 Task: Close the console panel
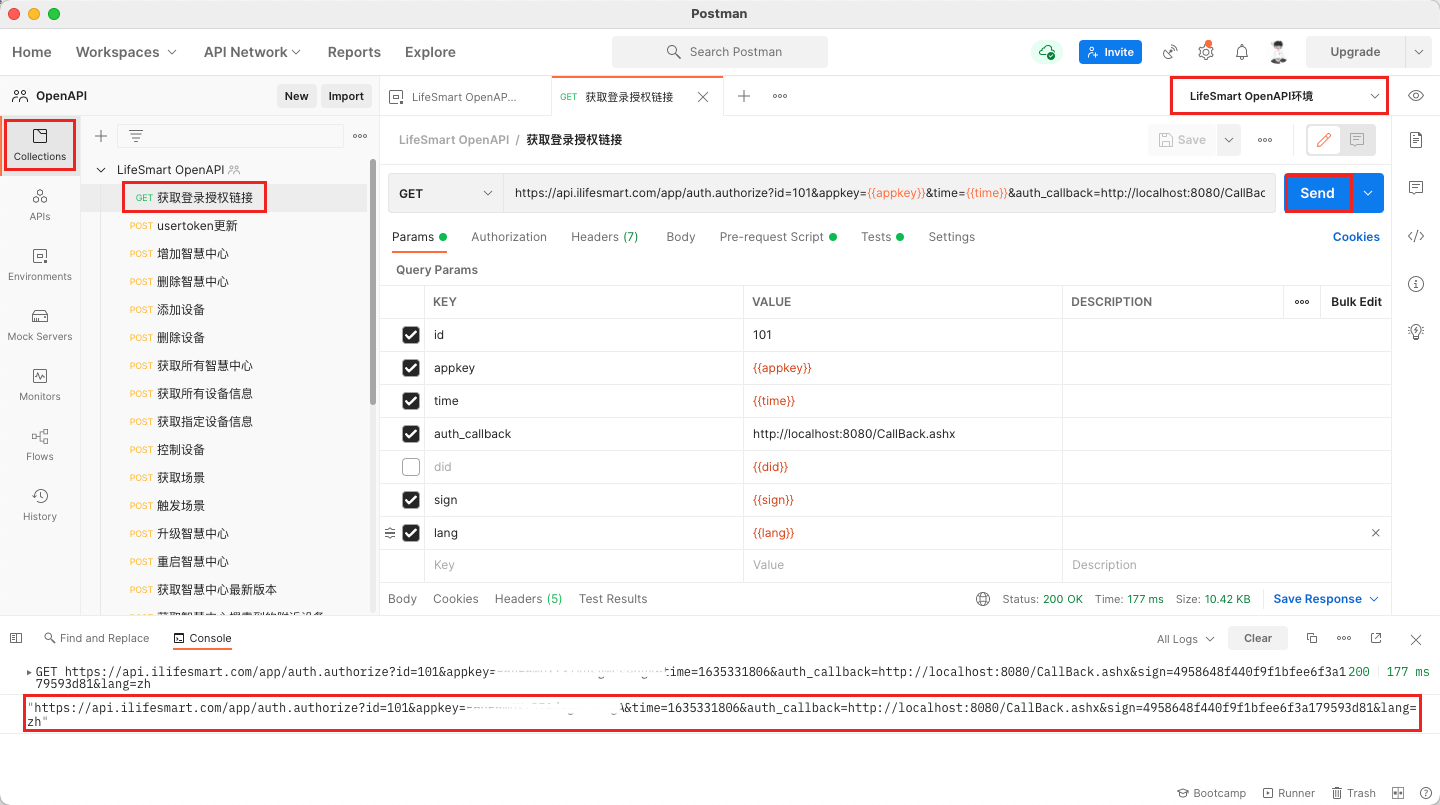click(1416, 639)
